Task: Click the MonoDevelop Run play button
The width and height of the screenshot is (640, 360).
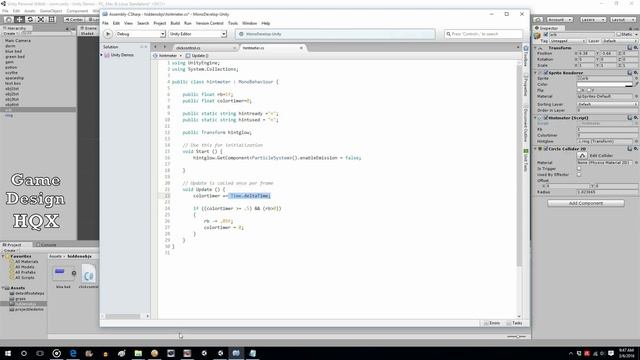Action: (108, 34)
